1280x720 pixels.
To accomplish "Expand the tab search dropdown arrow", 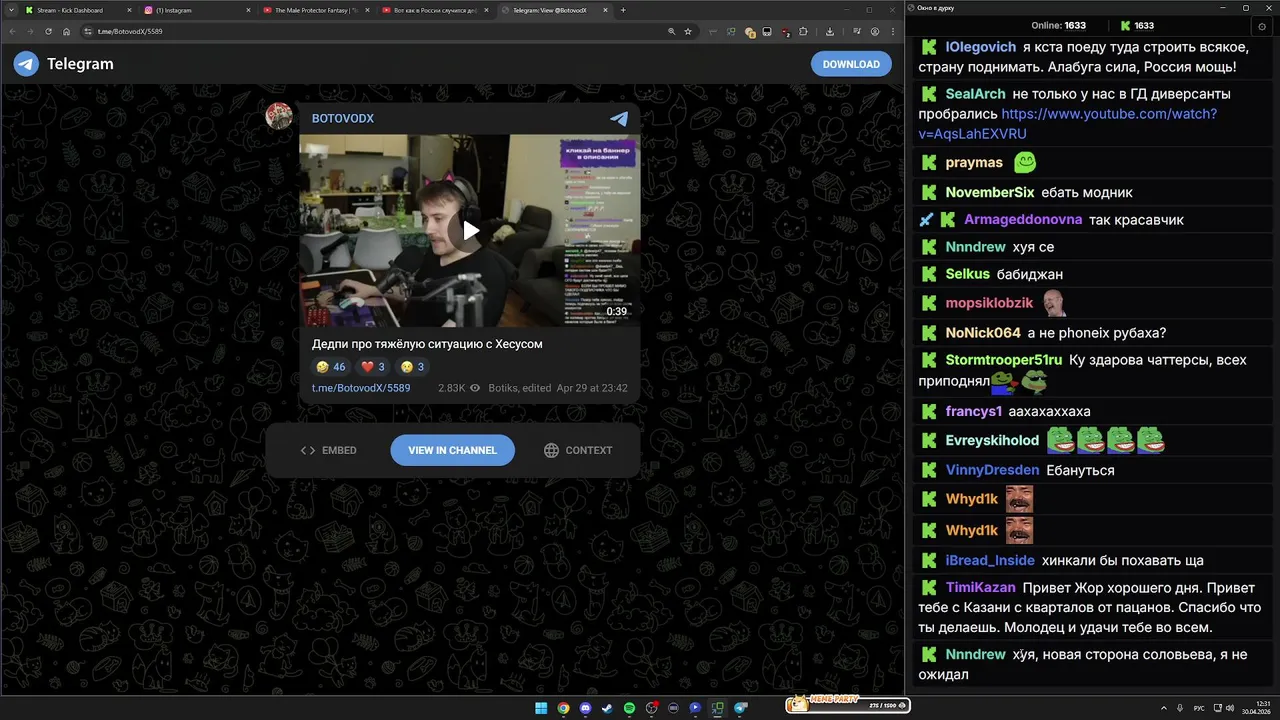I will (9, 10).
